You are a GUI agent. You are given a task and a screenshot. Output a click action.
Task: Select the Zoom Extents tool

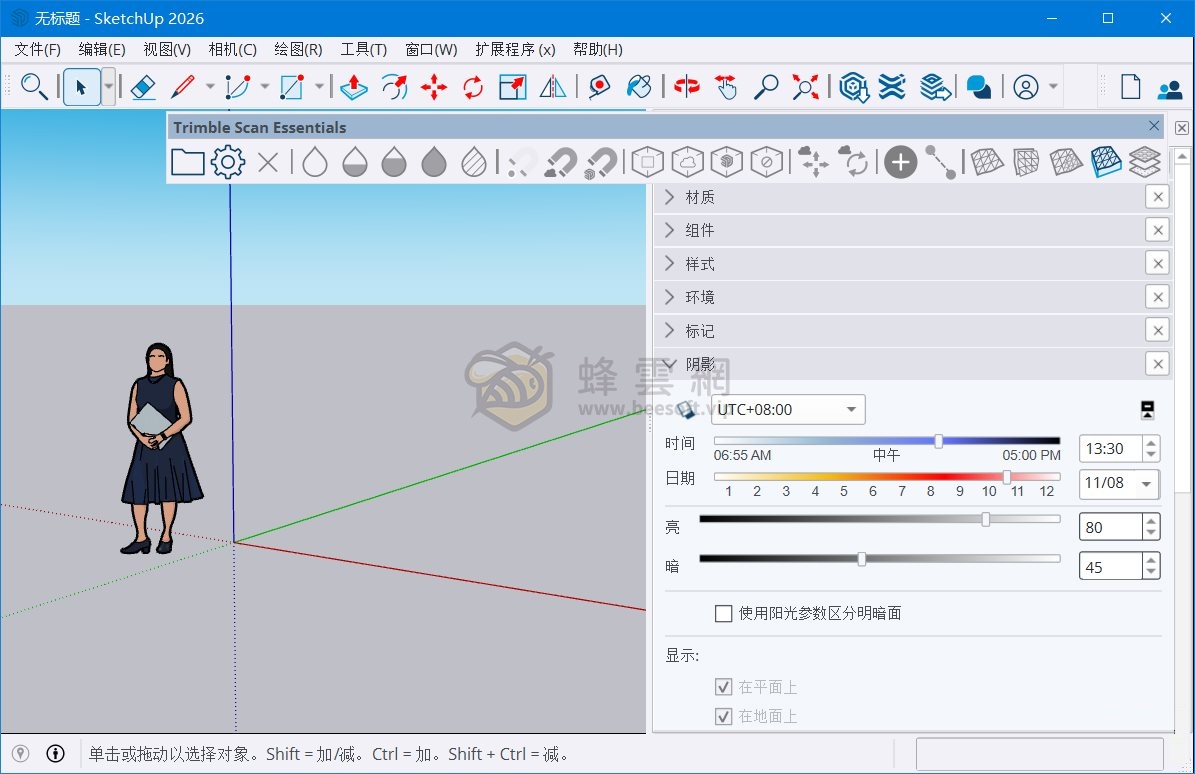[806, 87]
